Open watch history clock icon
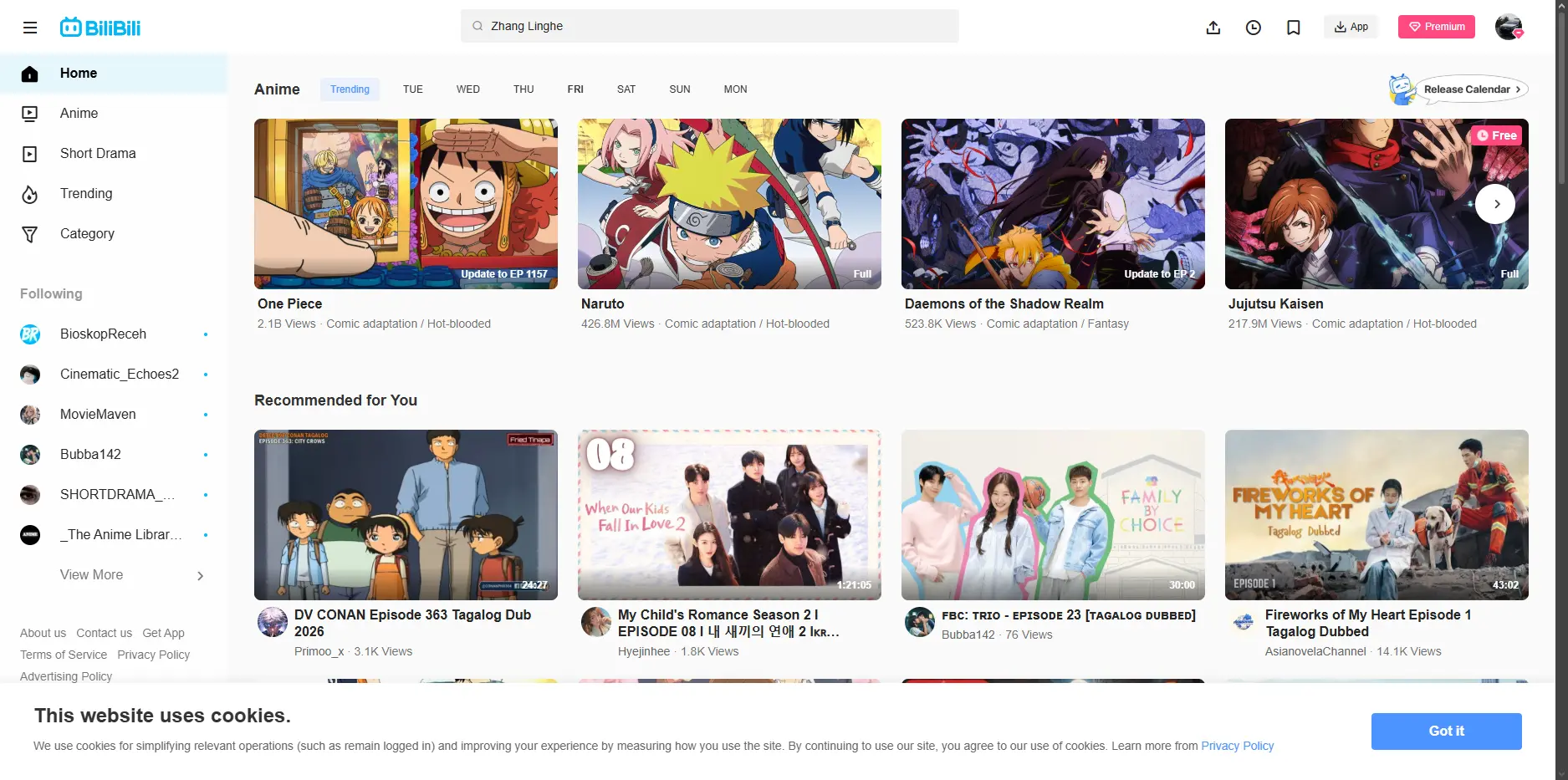 1254,28
